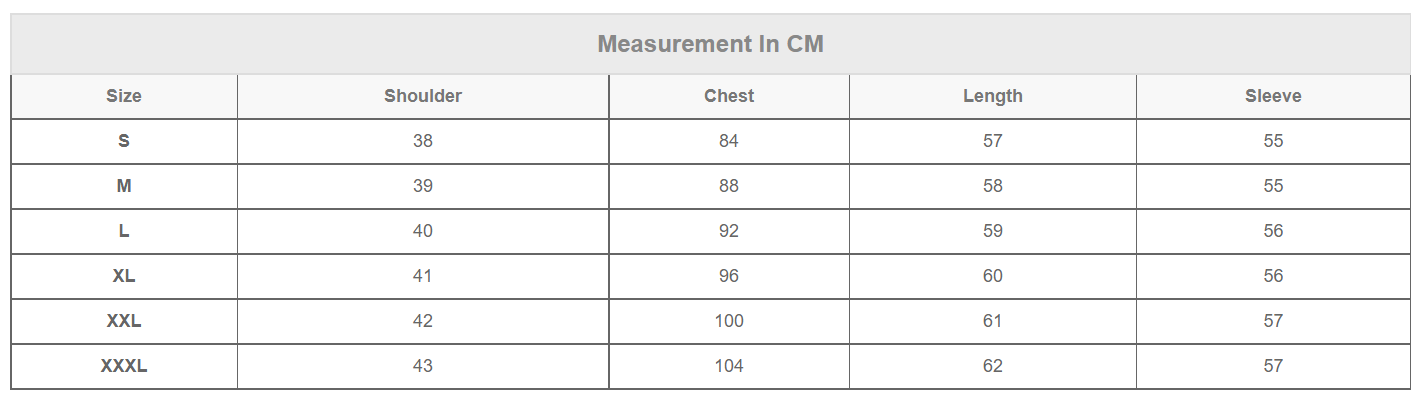Select chest value 96 for size XL
Viewport: 1413px width, 411px height.
coord(729,276)
